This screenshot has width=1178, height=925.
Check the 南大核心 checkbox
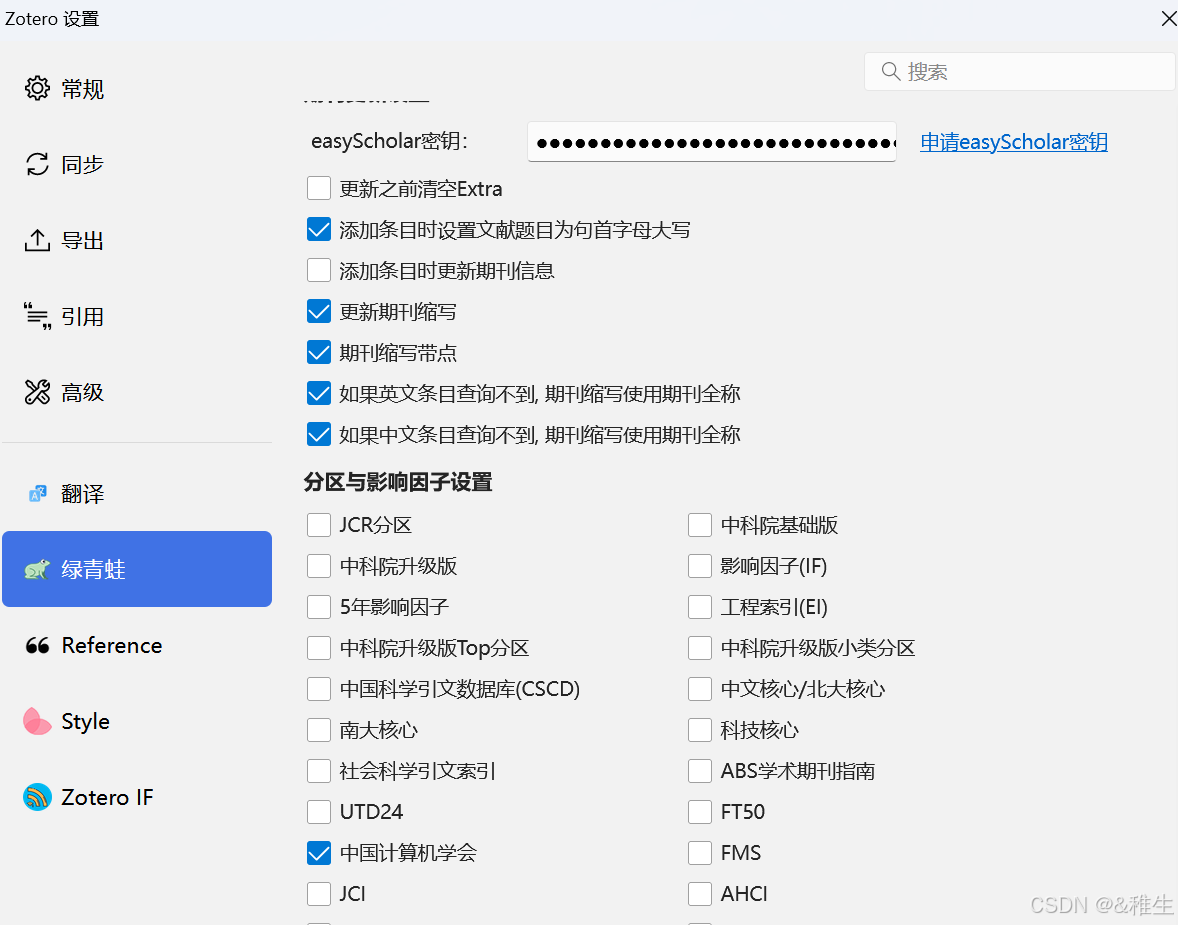(x=319, y=729)
